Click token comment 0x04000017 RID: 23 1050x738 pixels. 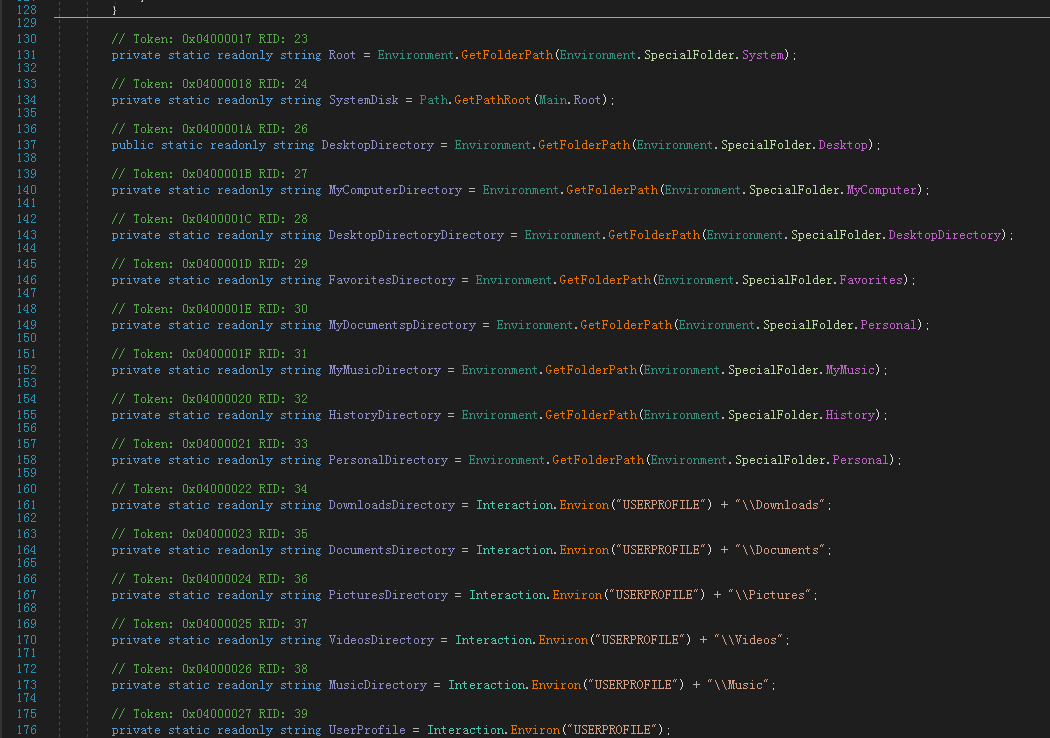click(210, 39)
